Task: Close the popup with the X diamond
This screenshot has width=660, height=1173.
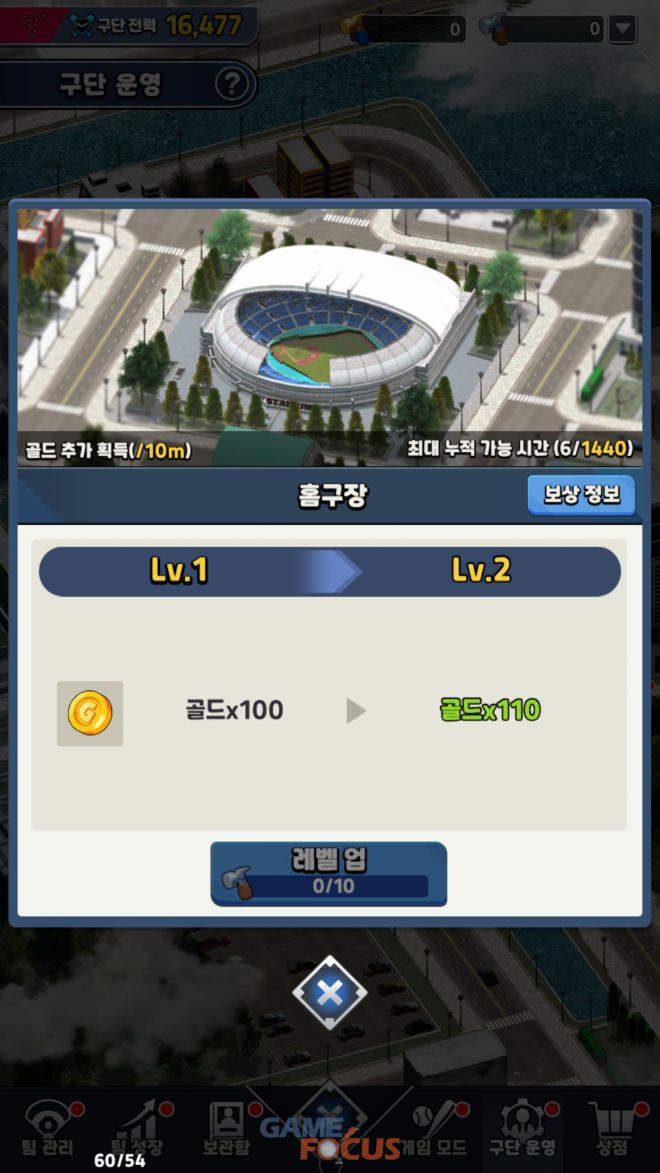Action: point(329,993)
